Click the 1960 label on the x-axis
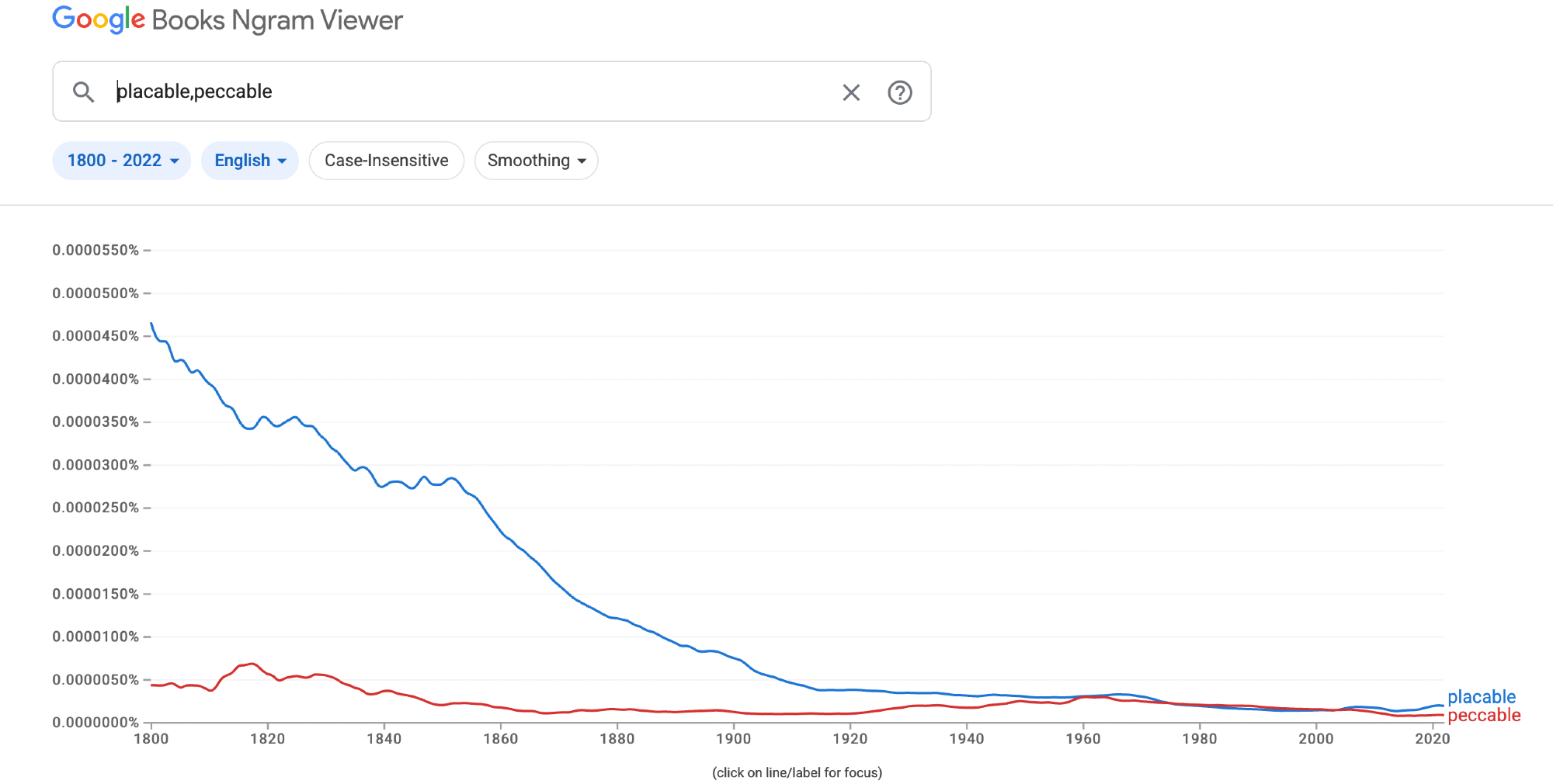Image resolution: width=1553 pixels, height=784 pixels. coord(1082,738)
